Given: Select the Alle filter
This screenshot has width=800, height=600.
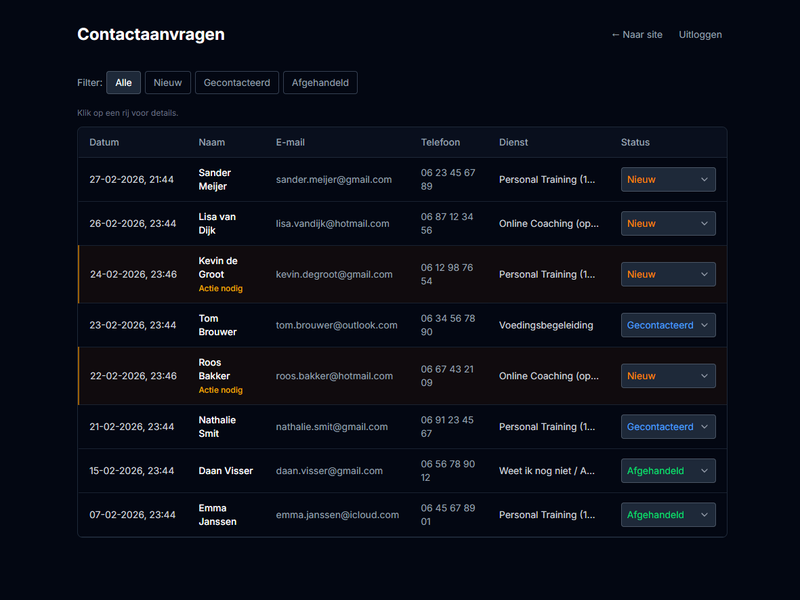Looking at the screenshot, I should click(123, 83).
